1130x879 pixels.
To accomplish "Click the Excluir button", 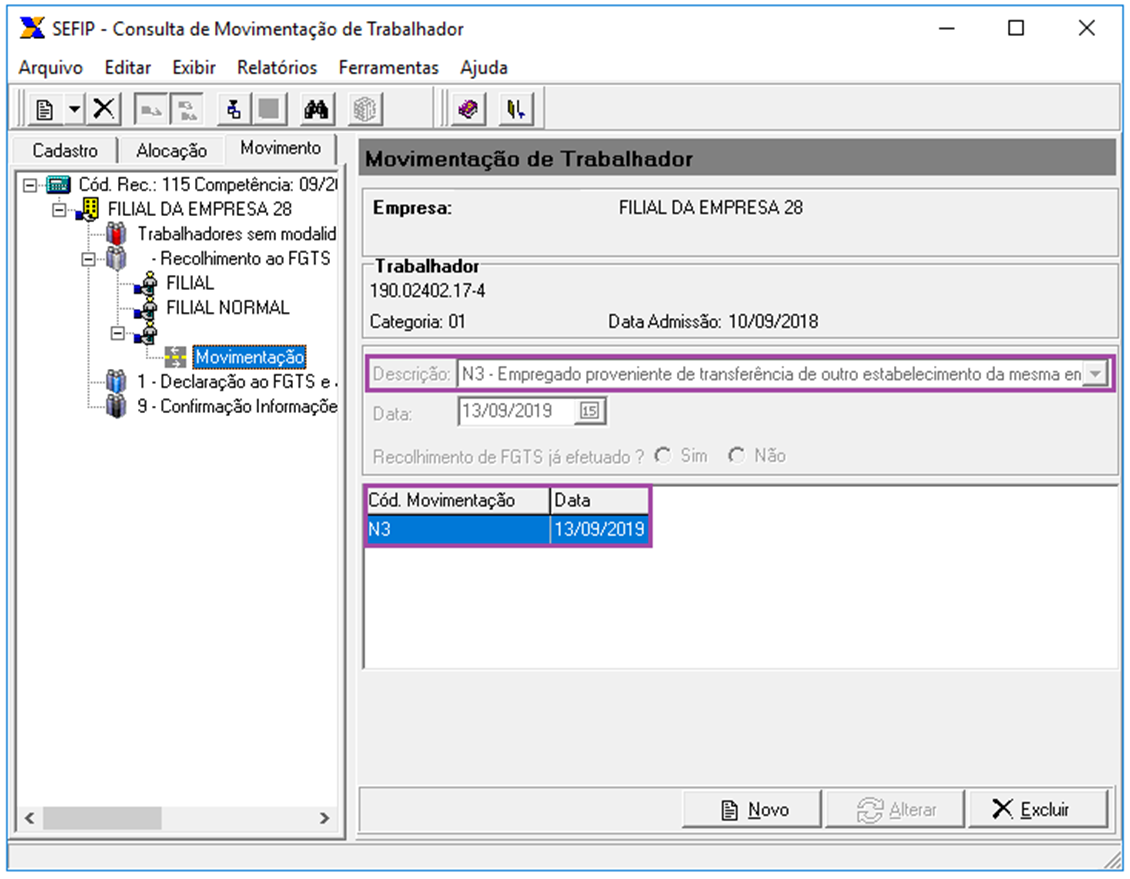I will [1037, 809].
